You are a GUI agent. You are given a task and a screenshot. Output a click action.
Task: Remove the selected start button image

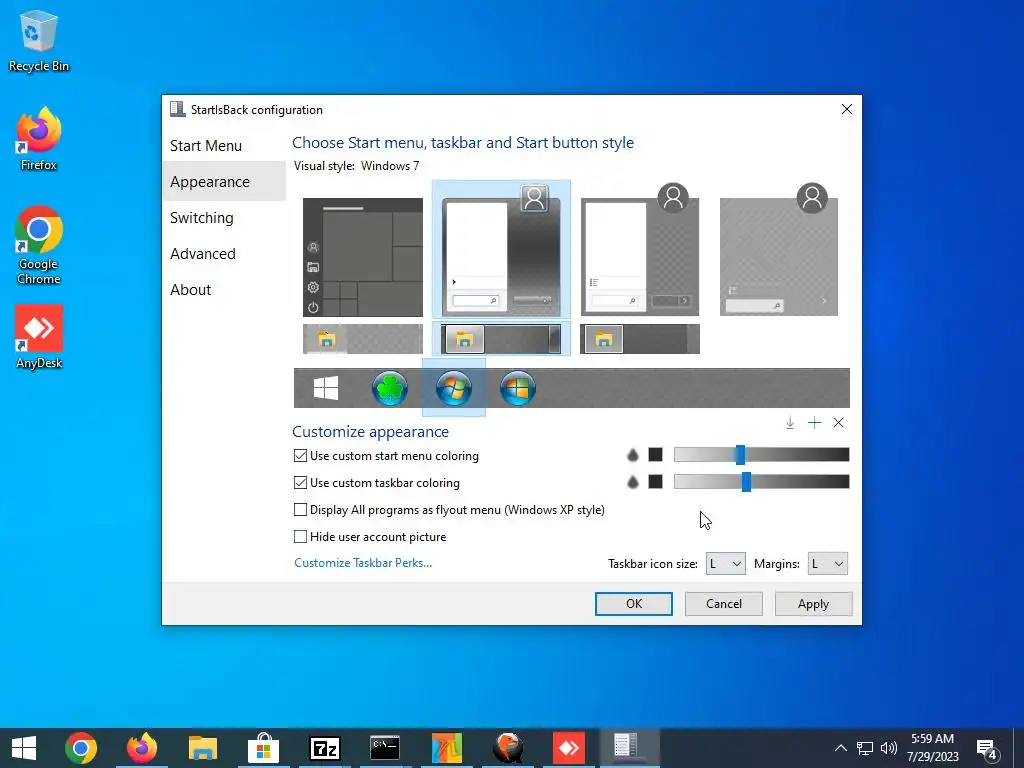point(839,423)
